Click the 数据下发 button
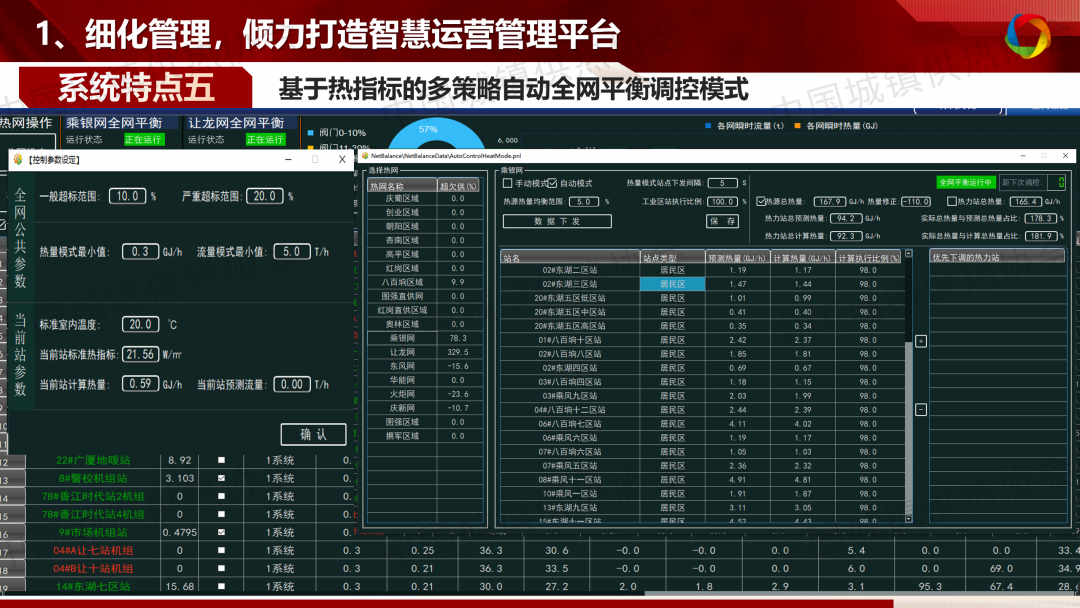This screenshot has height=608, width=1080. tap(557, 221)
